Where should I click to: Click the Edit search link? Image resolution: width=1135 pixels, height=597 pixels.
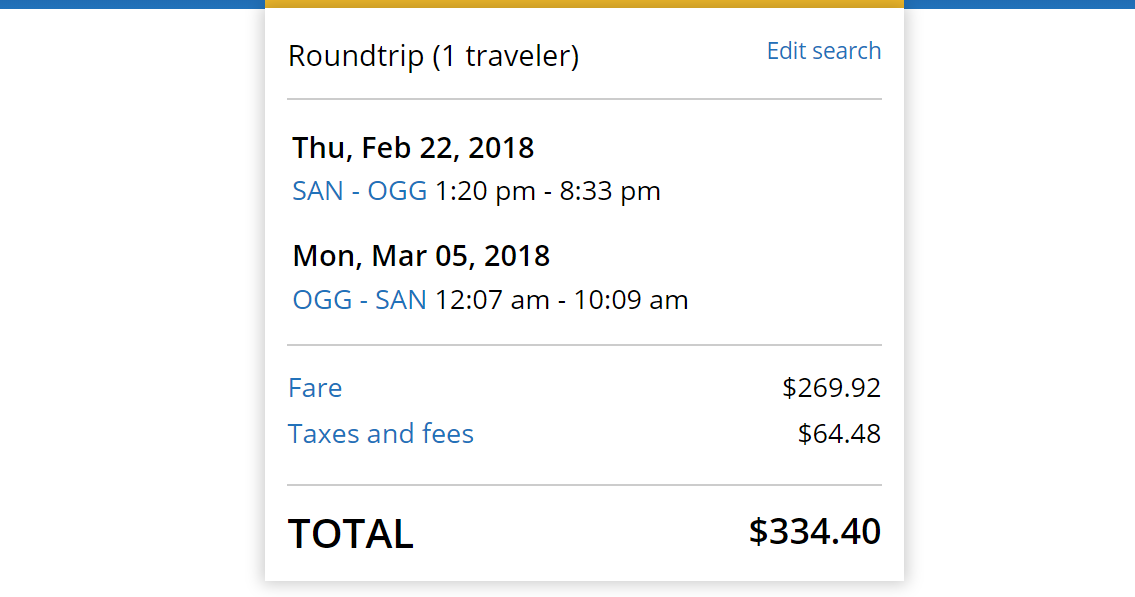[x=823, y=51]
